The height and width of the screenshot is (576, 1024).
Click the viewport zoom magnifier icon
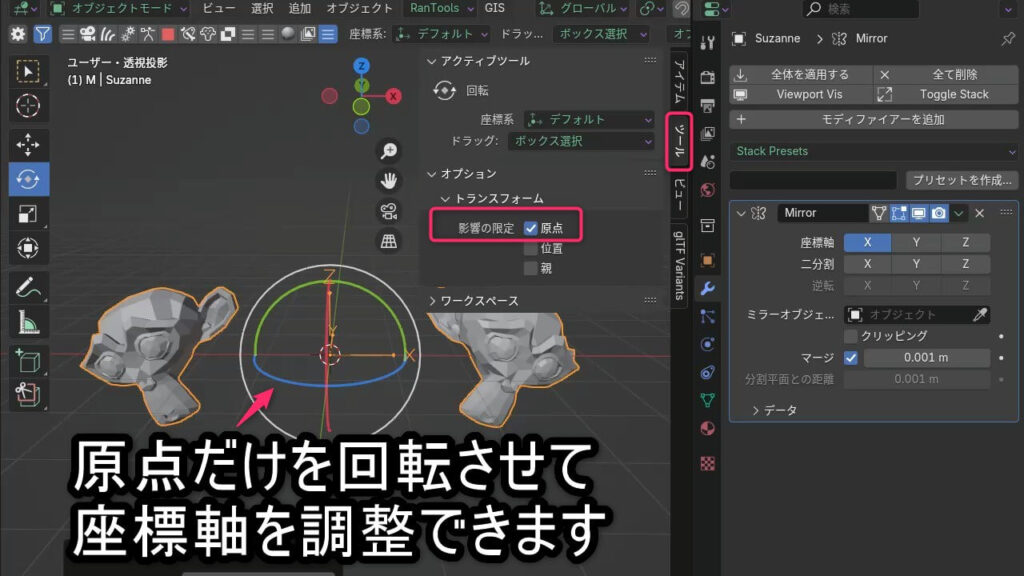click(x=388, y=151)
